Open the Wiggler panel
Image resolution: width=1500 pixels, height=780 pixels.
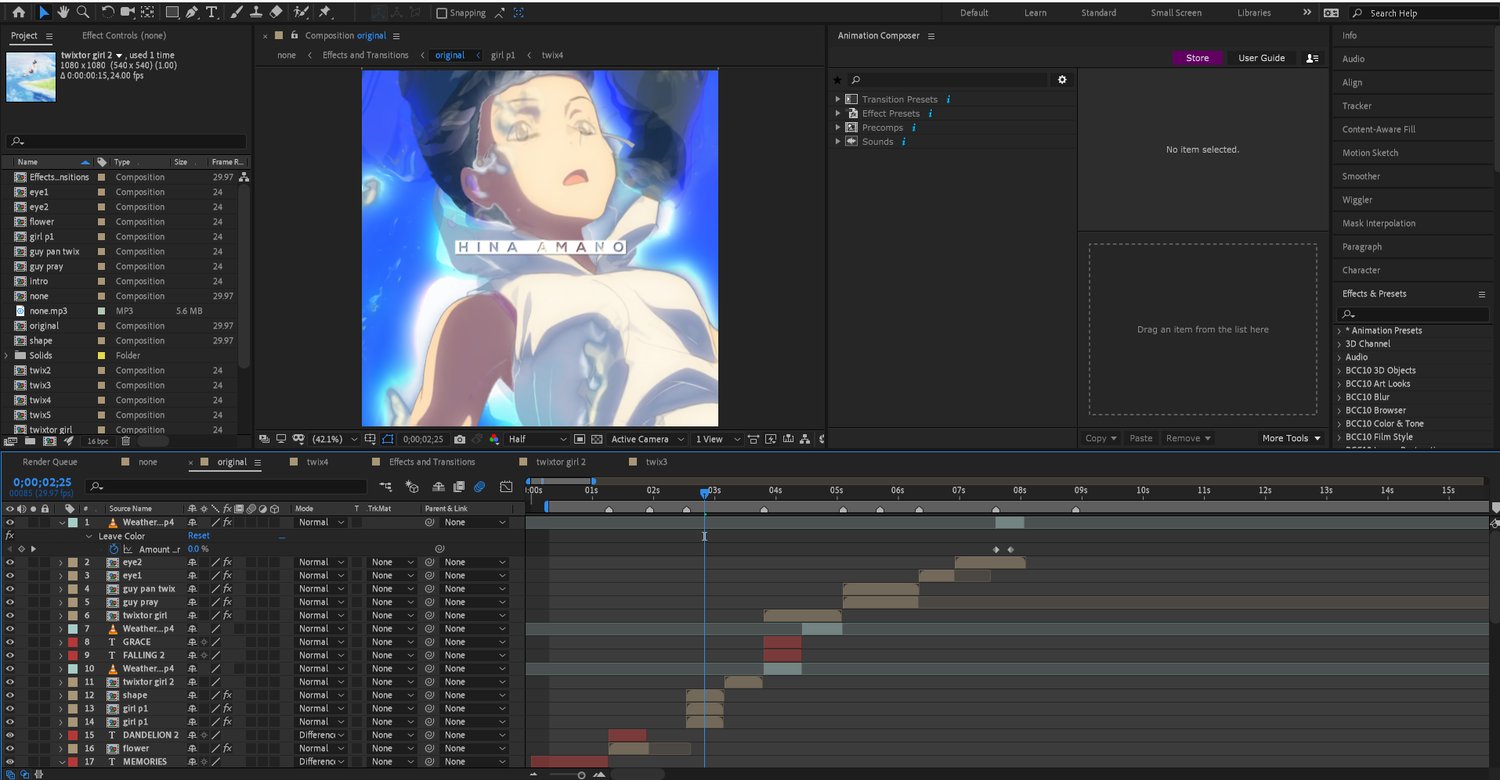[x=1357, y=200]
